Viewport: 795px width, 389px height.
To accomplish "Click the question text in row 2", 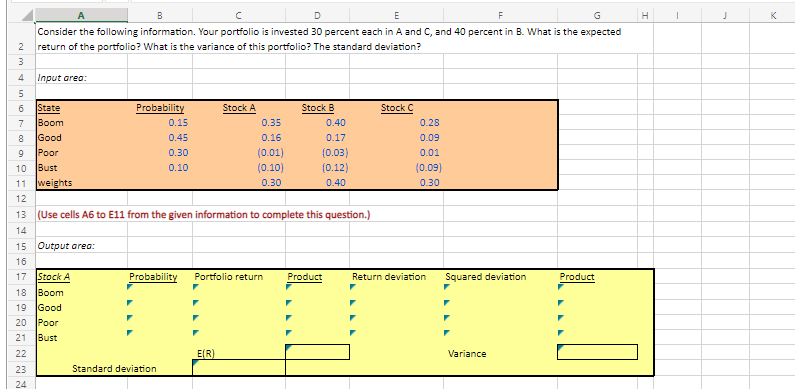I will click(329, 40).
